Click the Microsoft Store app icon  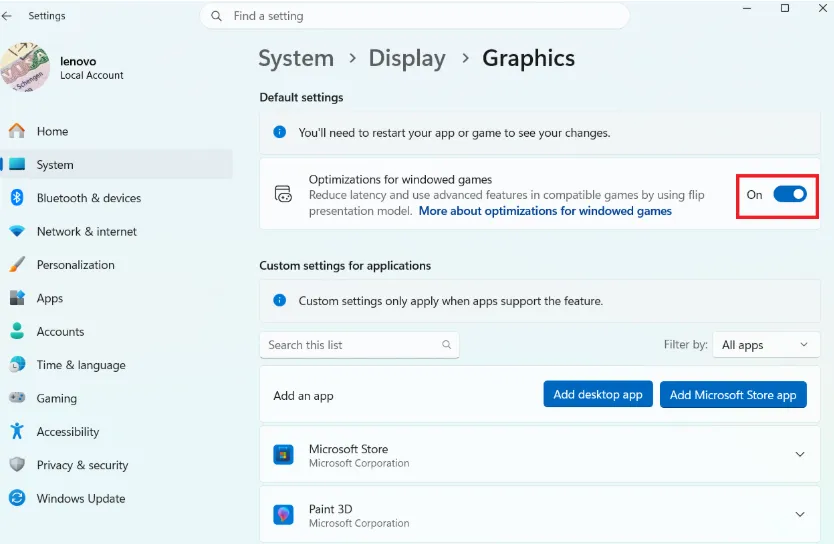click(x=283, y=455)
